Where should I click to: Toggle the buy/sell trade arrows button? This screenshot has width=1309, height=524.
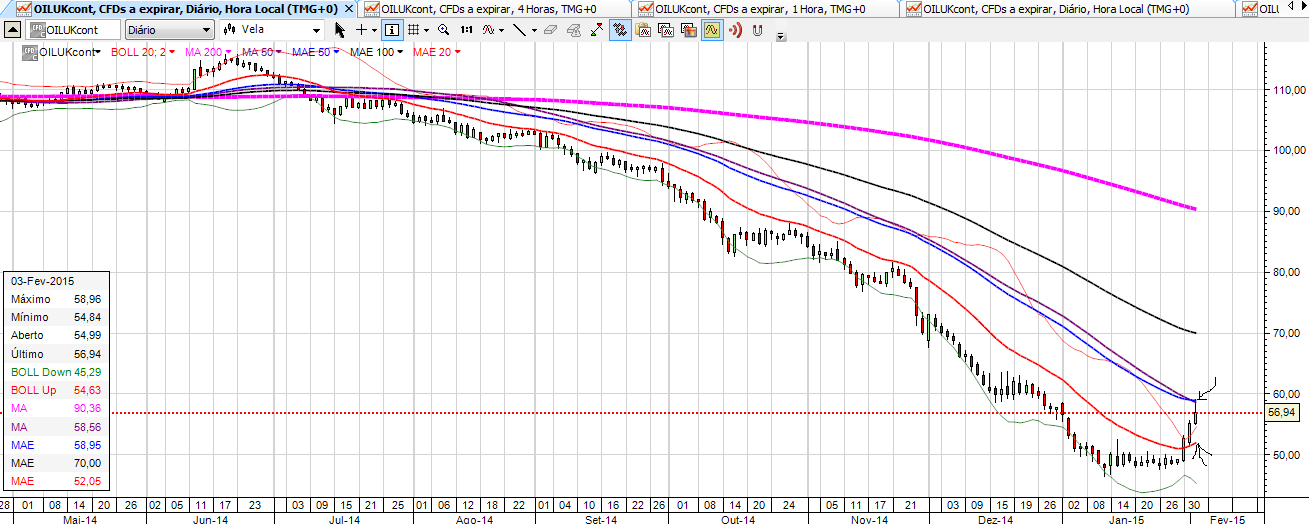[620, 30]
